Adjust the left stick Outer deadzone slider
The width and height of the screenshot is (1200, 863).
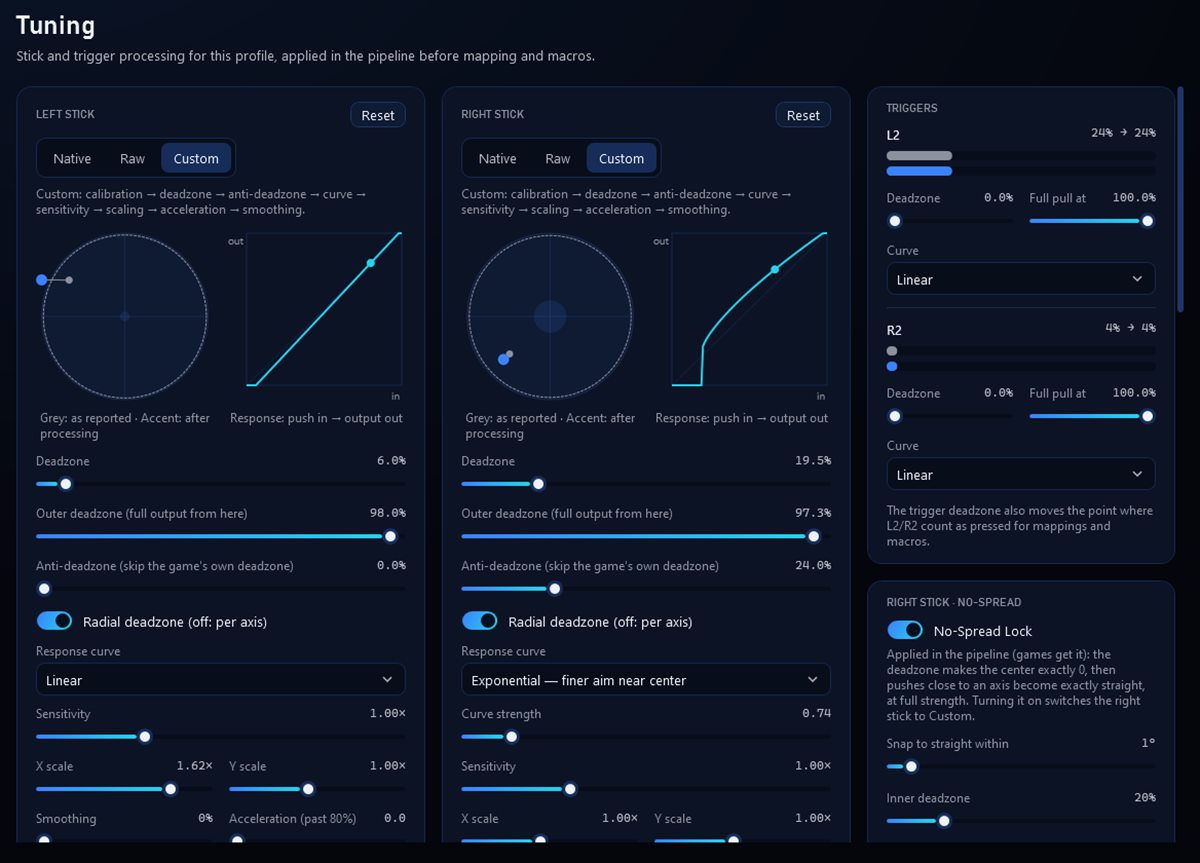pyautogui.click(x=221, y=536)
